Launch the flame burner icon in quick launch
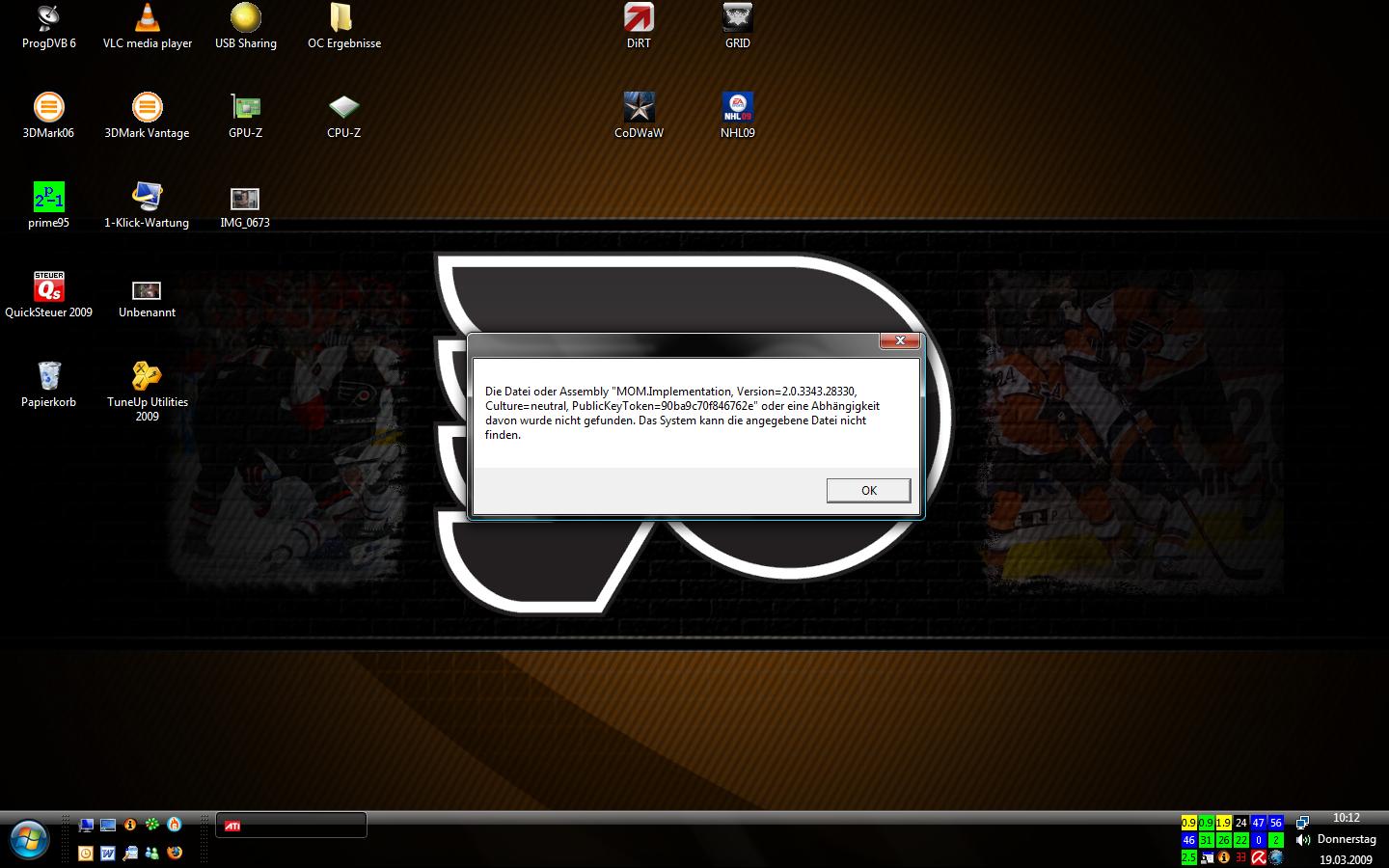 click(175, 825)
